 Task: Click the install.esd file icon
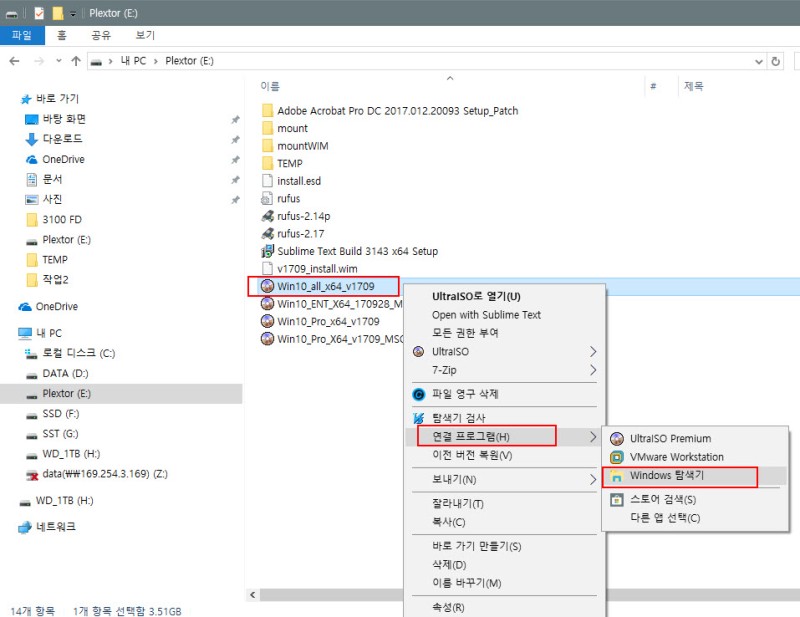click(x=267, y=181)
